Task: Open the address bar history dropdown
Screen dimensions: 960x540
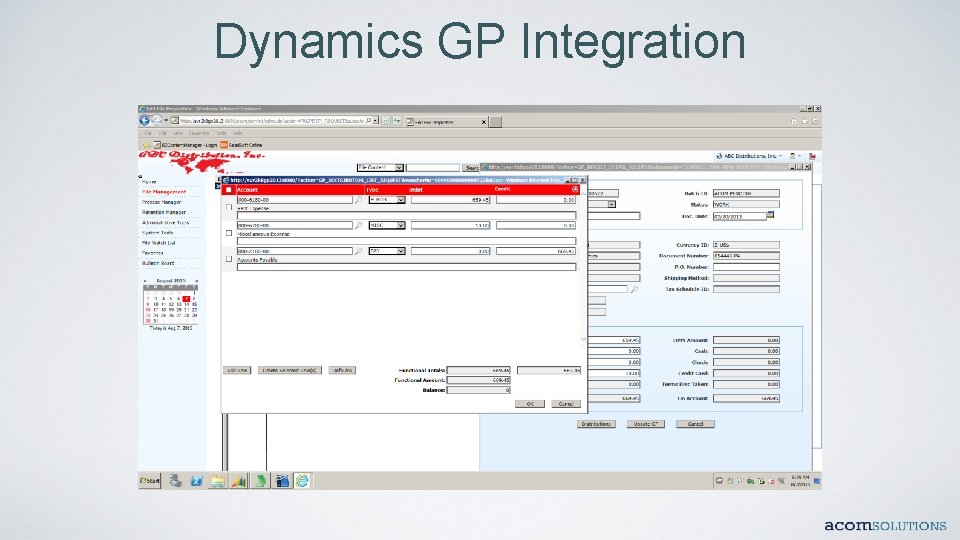Action: pos(375,121)
